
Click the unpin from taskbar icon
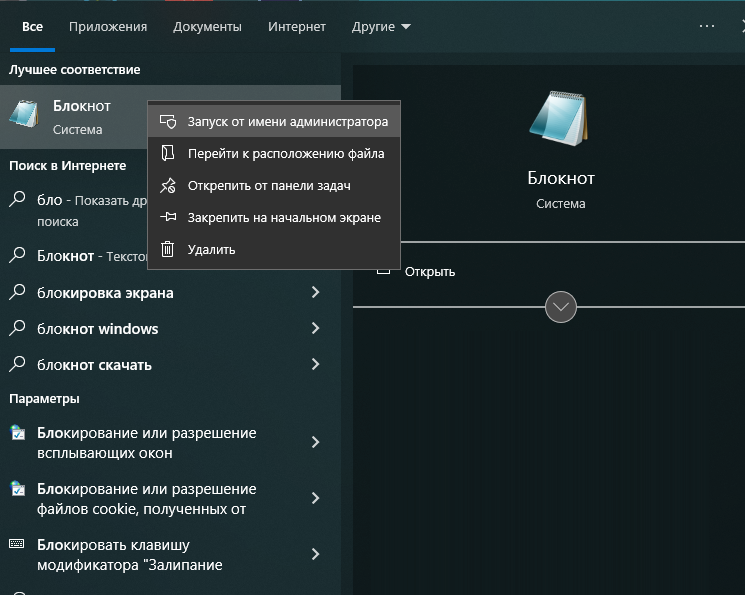click(x=168, y=186)
